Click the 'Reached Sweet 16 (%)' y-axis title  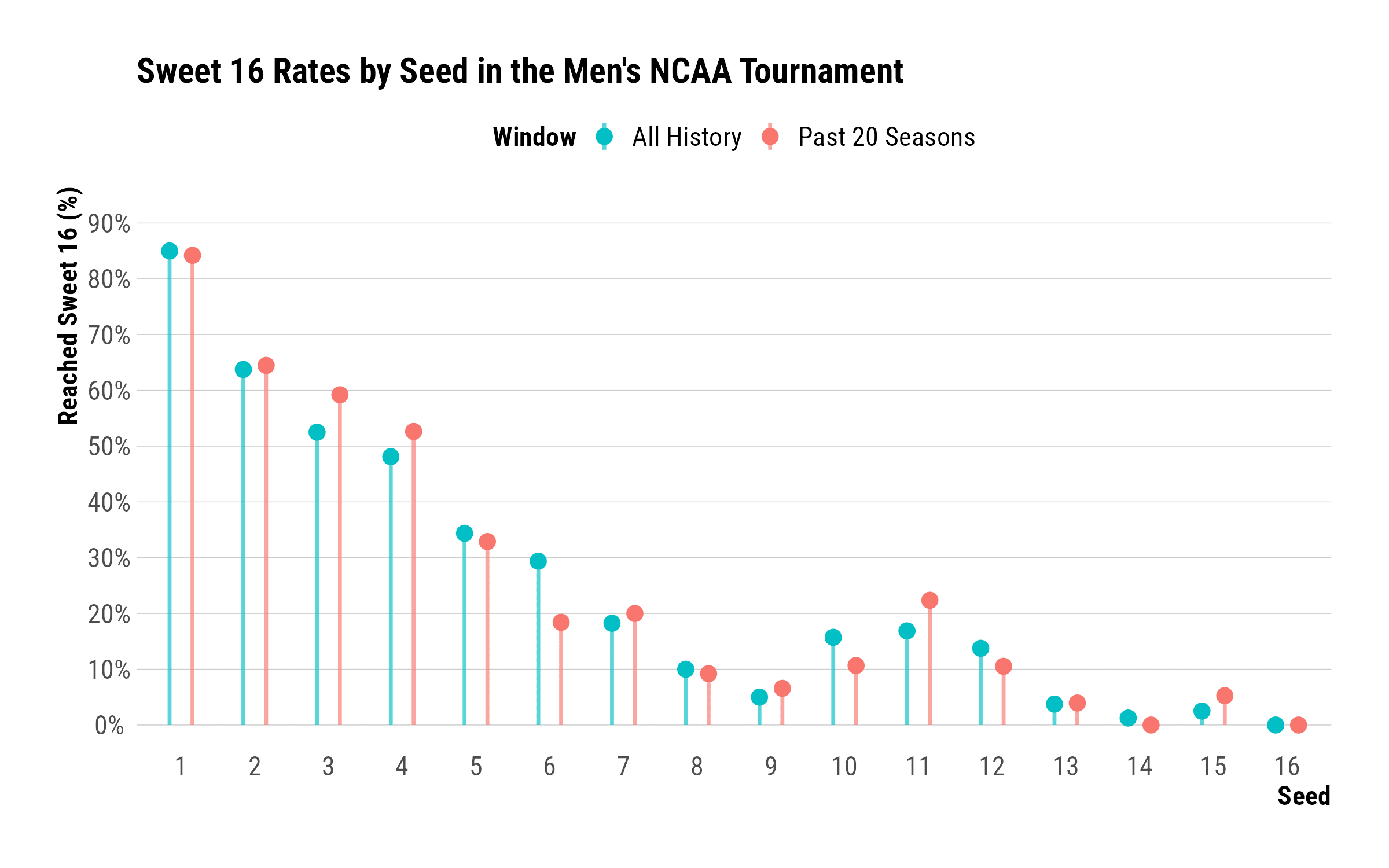click(68, 306)
